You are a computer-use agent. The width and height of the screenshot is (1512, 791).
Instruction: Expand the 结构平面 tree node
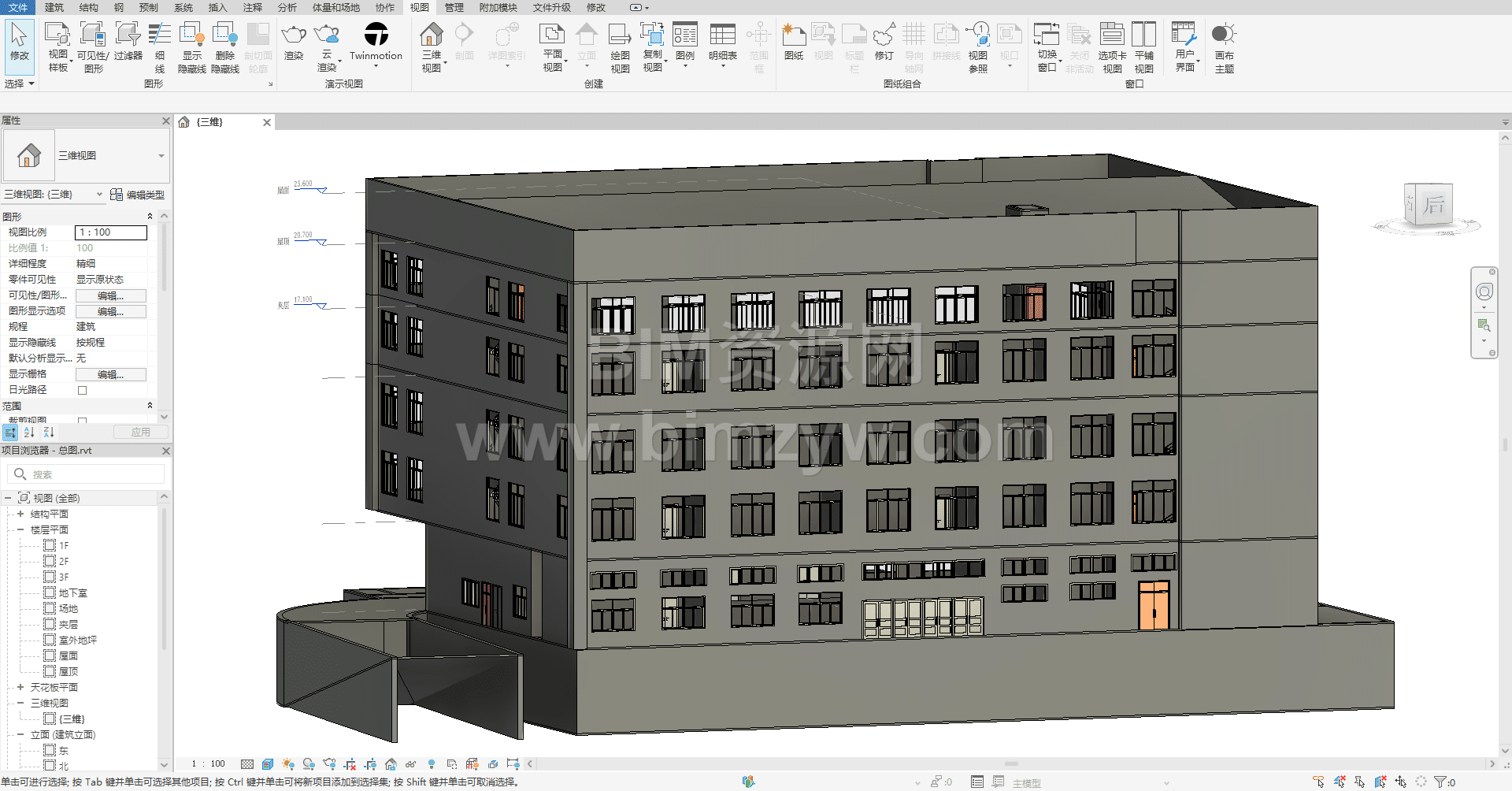(x=20, y=514)
